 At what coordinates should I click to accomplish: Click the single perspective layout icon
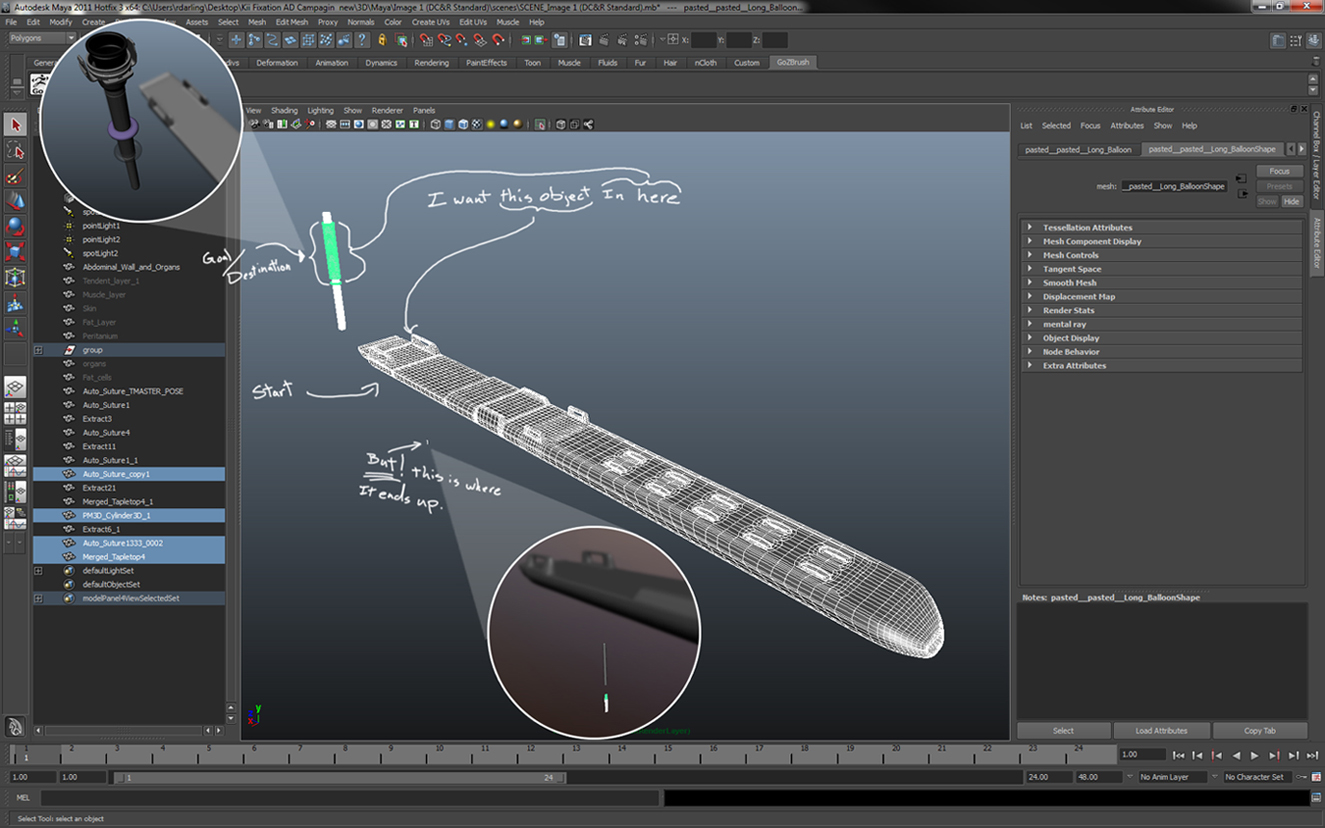coord(15,387)
